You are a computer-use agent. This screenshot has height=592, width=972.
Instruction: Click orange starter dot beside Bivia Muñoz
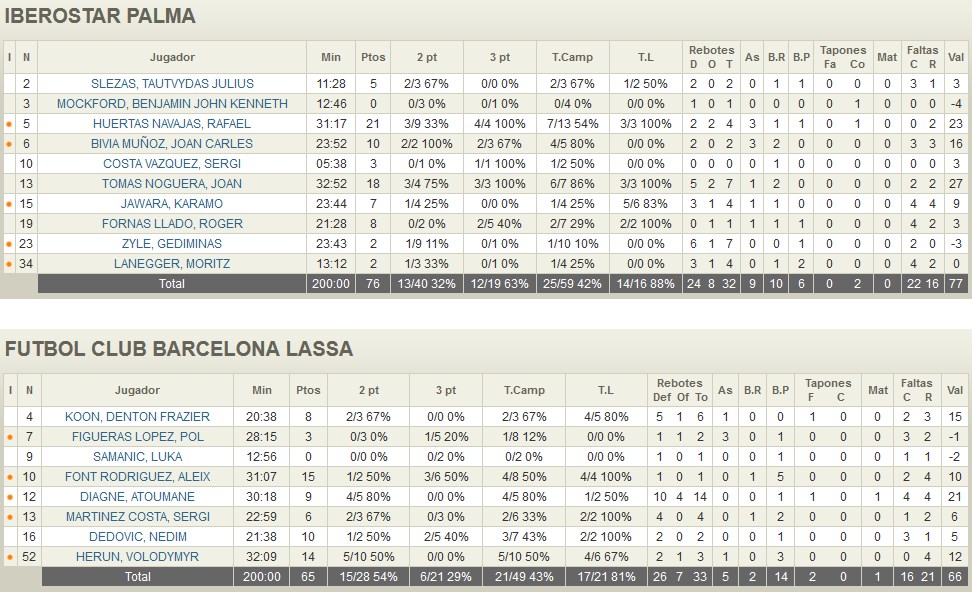click(9, 144)
